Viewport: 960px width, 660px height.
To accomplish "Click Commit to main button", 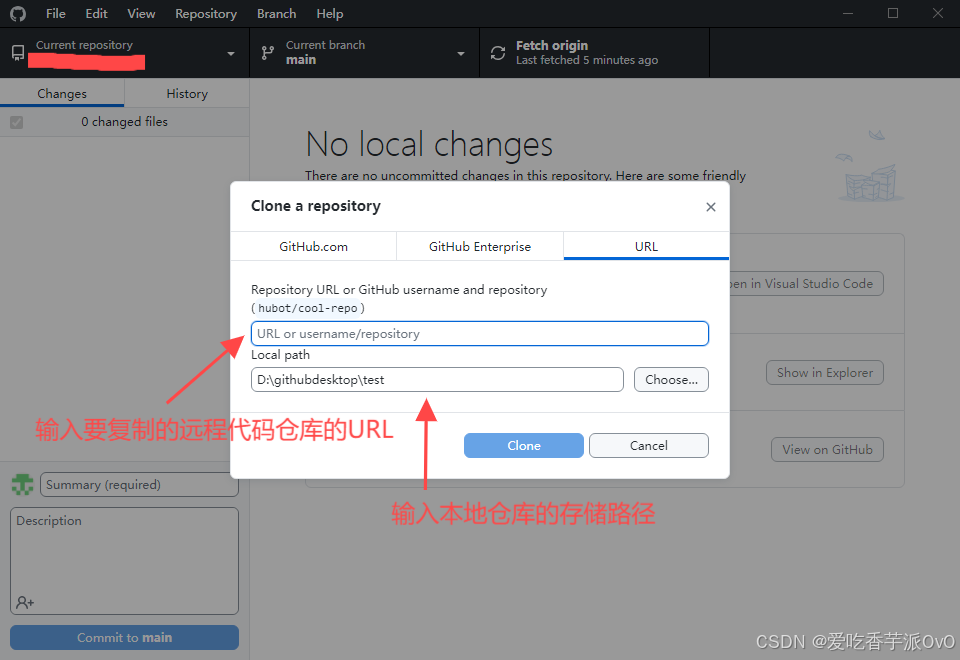I will 124,637.
